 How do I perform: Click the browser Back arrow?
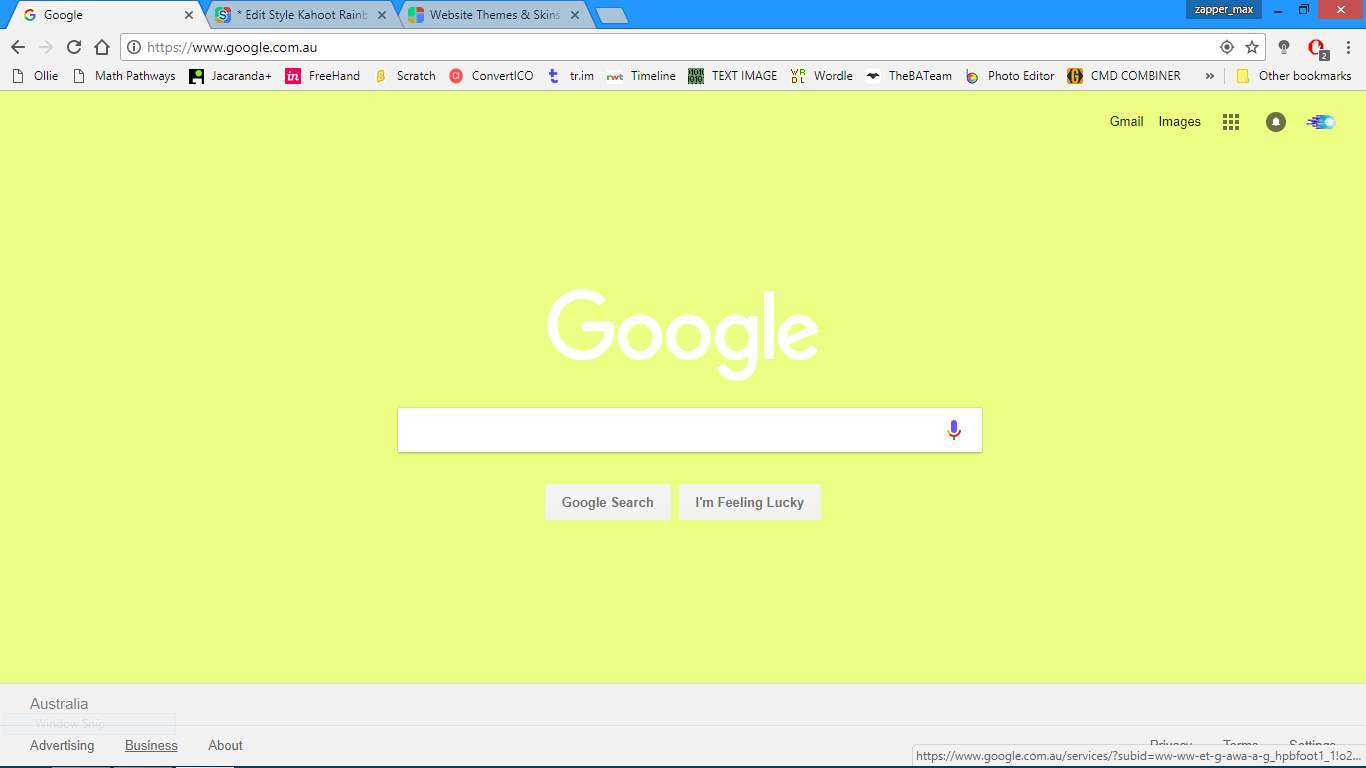click(x=18, y=47)
